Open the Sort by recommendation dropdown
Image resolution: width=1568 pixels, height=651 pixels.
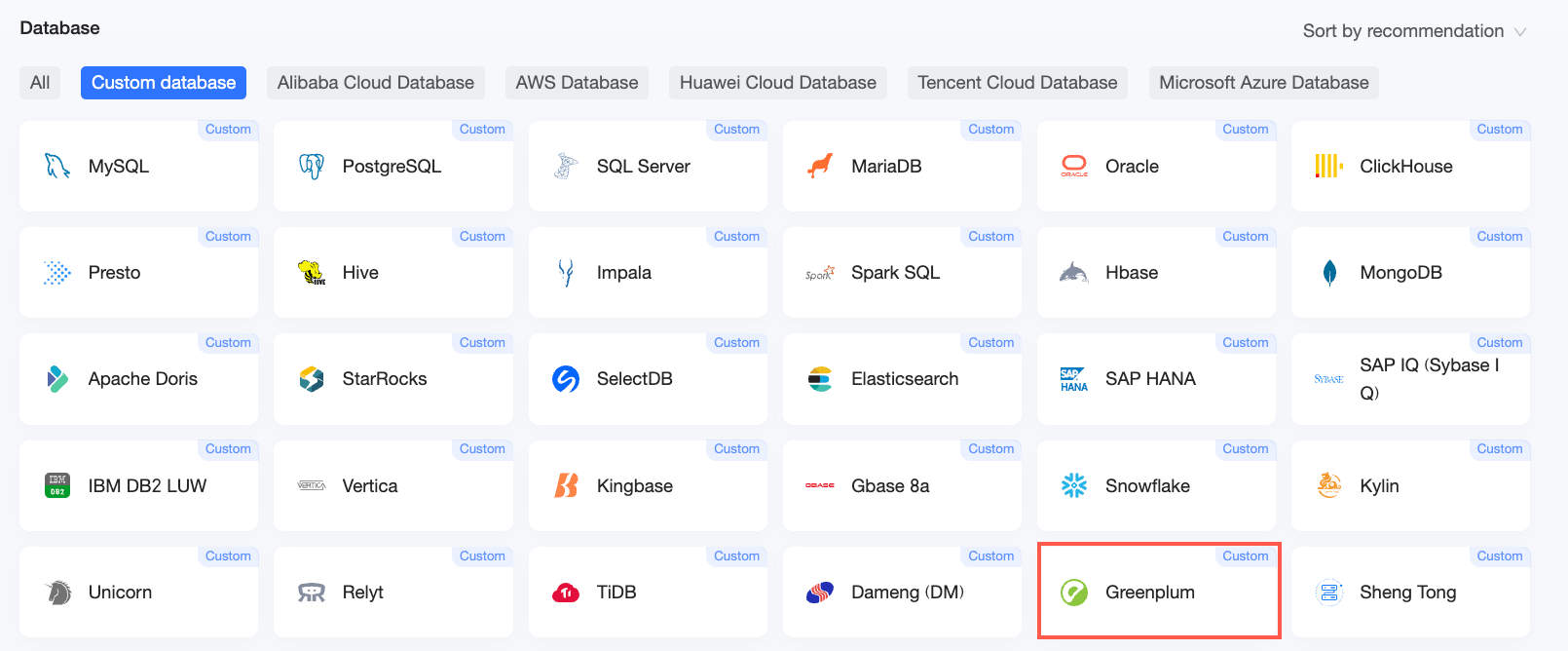tap(1414, 31)
